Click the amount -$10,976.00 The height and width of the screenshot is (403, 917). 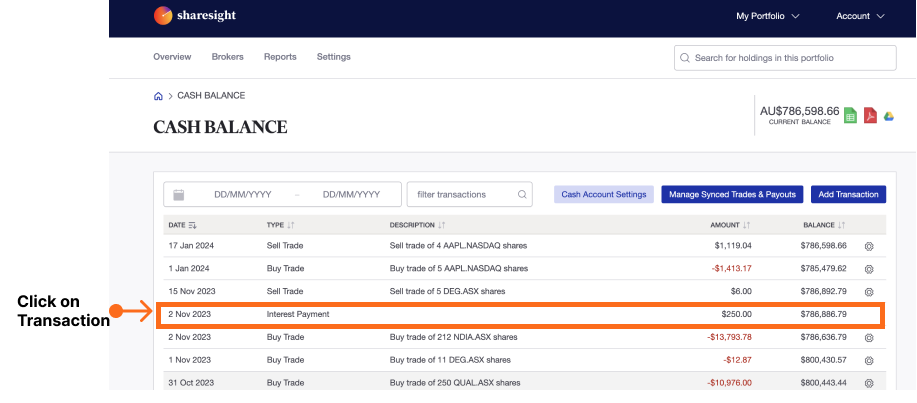pos(729,383)
